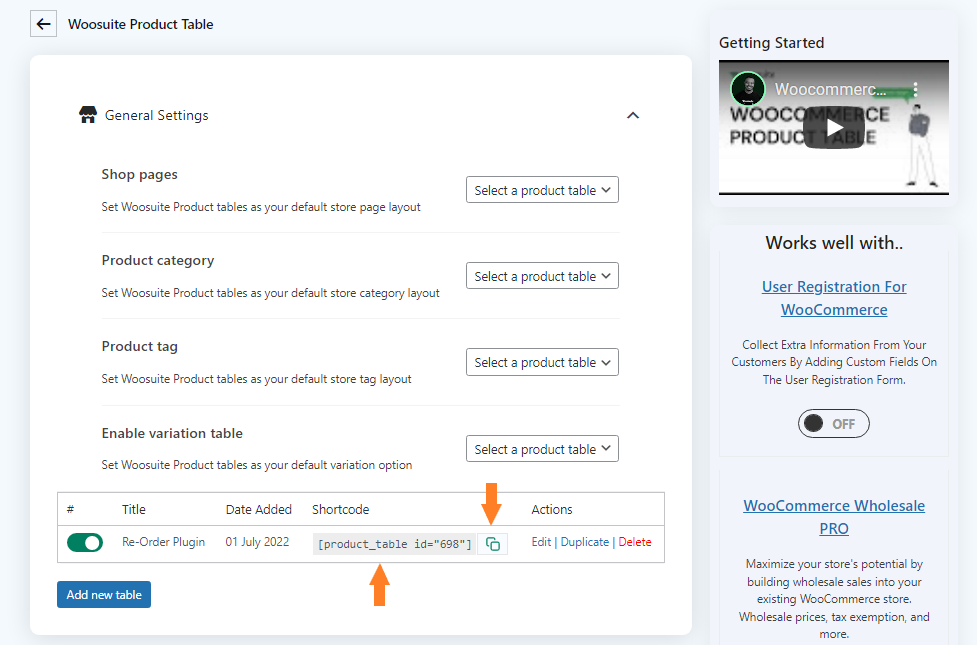Viewport: 977px width, 645px height.
Task: Click the Works well with.. heading
Action: tap(834, 242)
